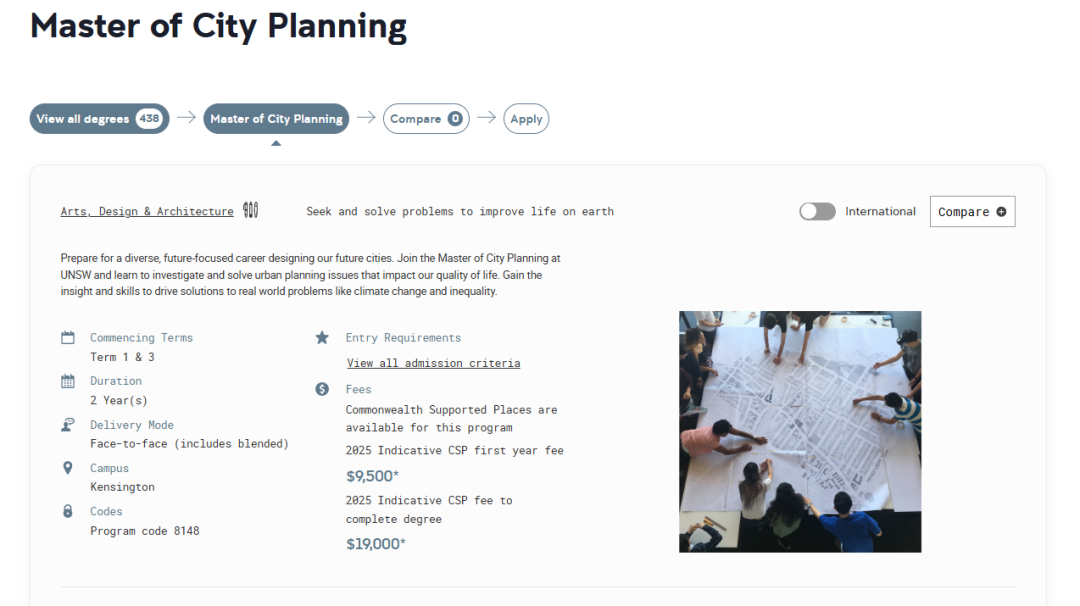The image size is (1080, 606).
Task: Click the calendar icon beside Commencing Terms
Action: point(68,338)
